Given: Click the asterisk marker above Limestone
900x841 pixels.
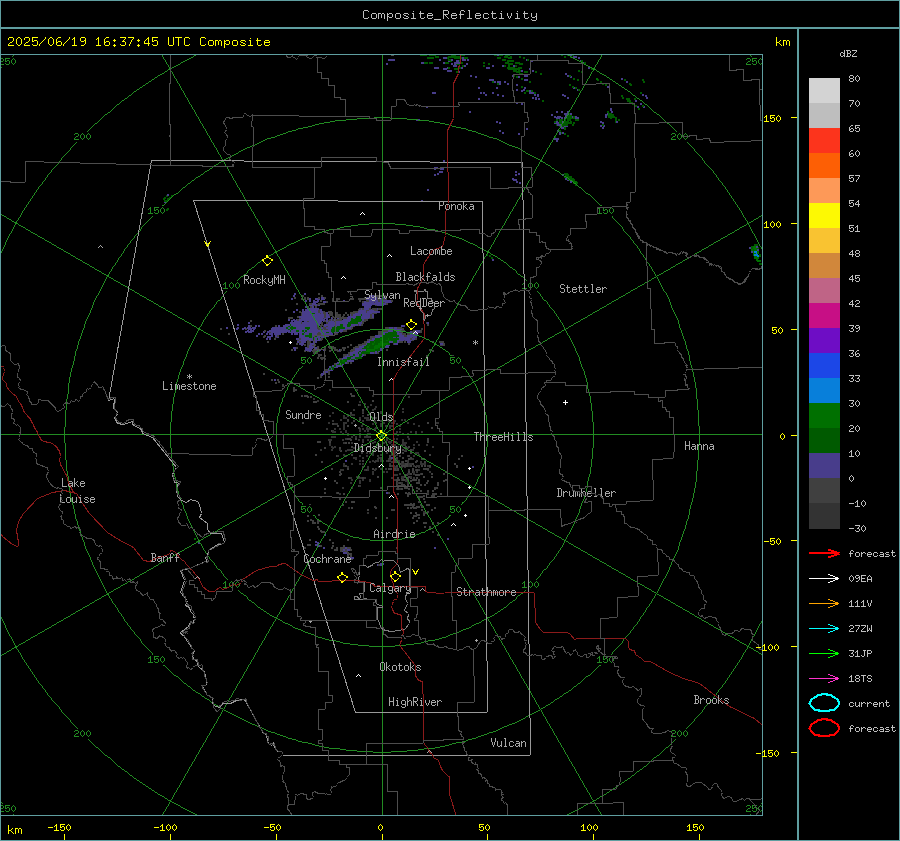Looking at the screenshot, I should tap(189, 377).
